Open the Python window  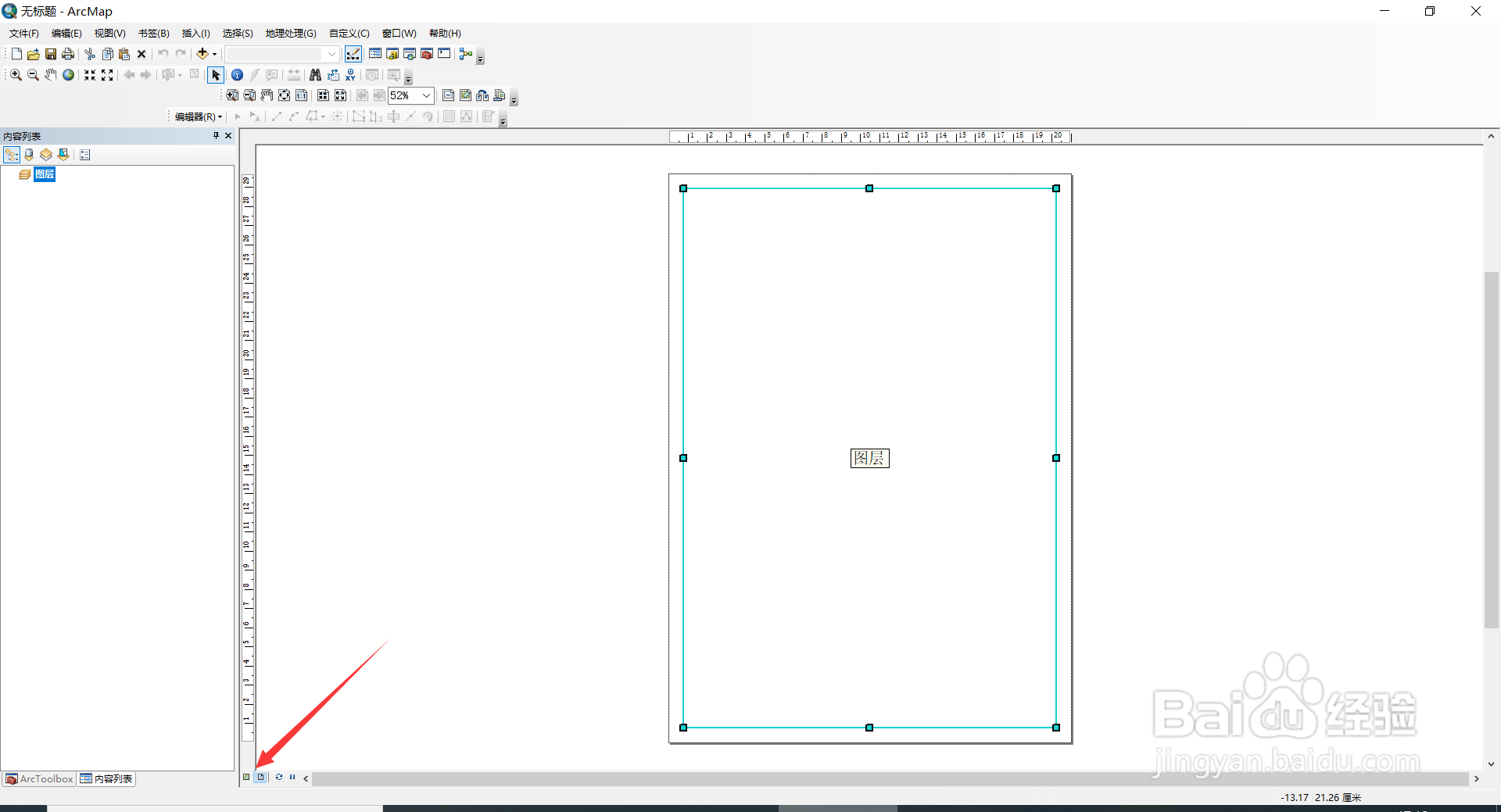tap(444, 54)
